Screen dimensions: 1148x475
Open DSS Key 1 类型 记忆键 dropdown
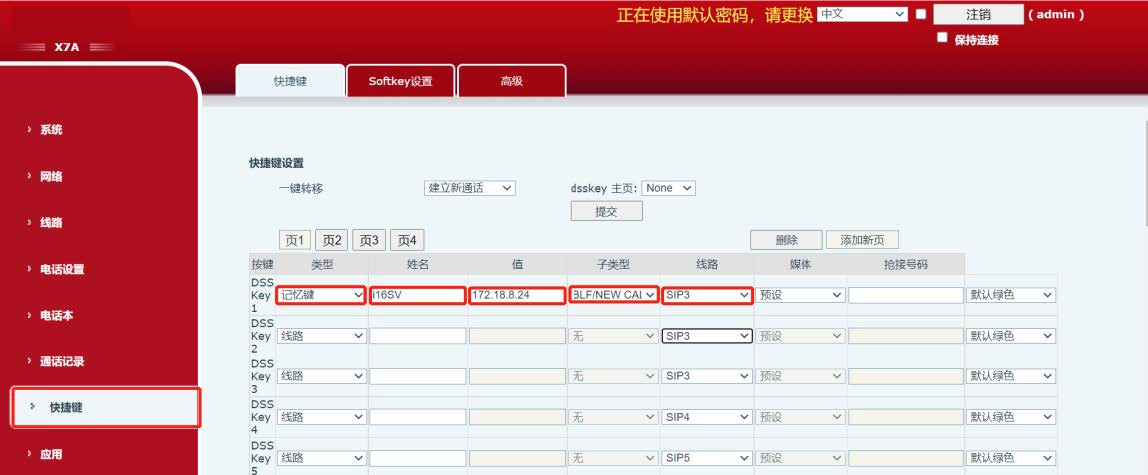pos(321,296)
